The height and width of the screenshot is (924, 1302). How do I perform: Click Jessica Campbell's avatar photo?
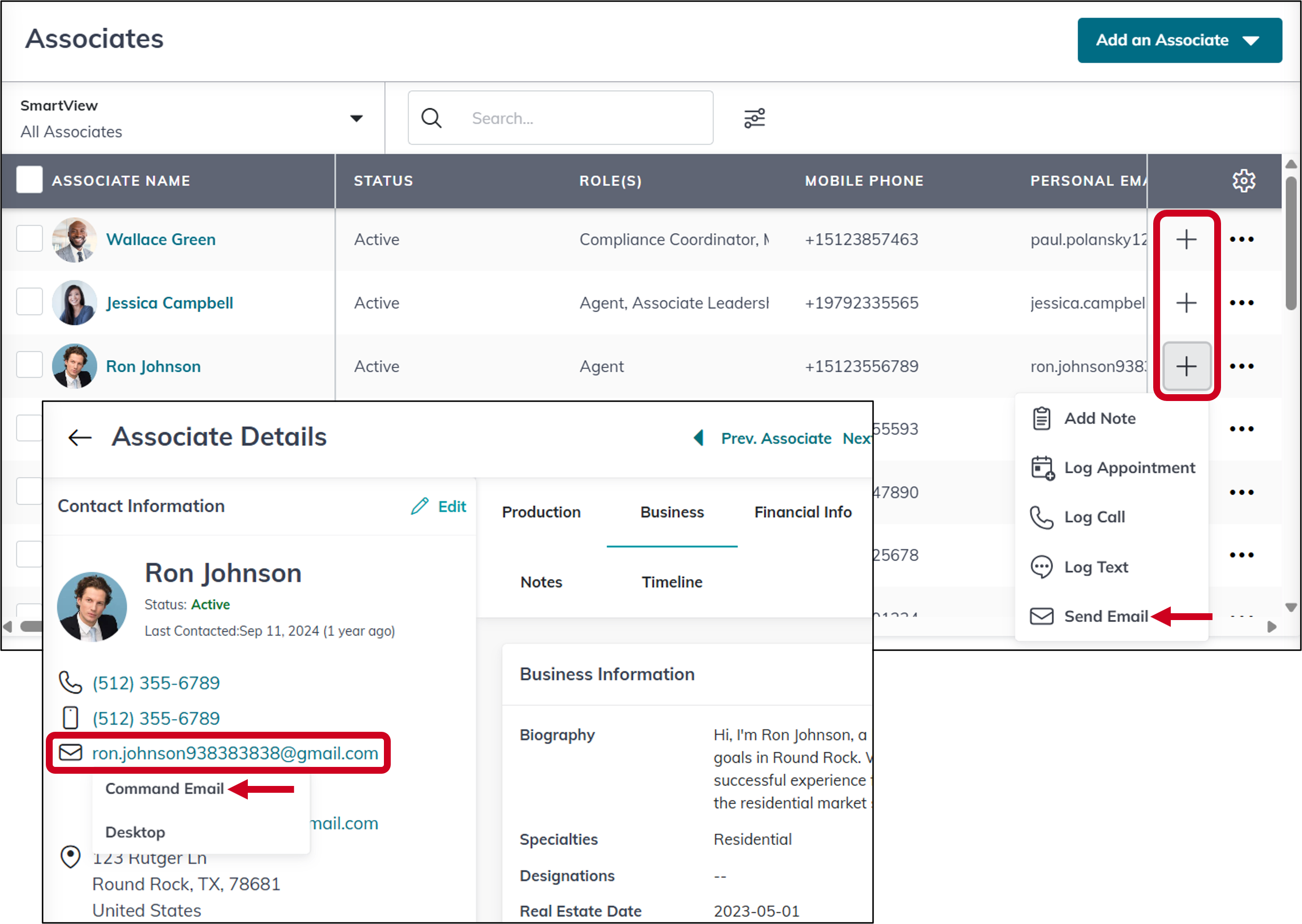(x=74, y=302)
